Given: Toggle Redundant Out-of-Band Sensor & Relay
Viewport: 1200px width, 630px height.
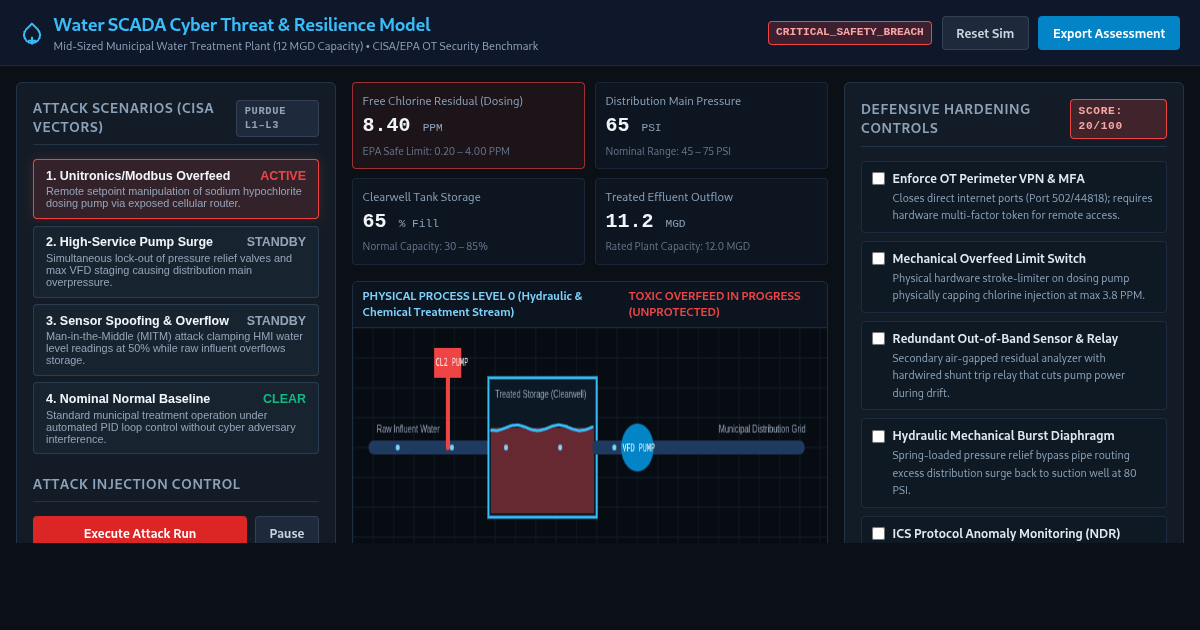Looking at the screenshot, I should click(x=878, y=339).
